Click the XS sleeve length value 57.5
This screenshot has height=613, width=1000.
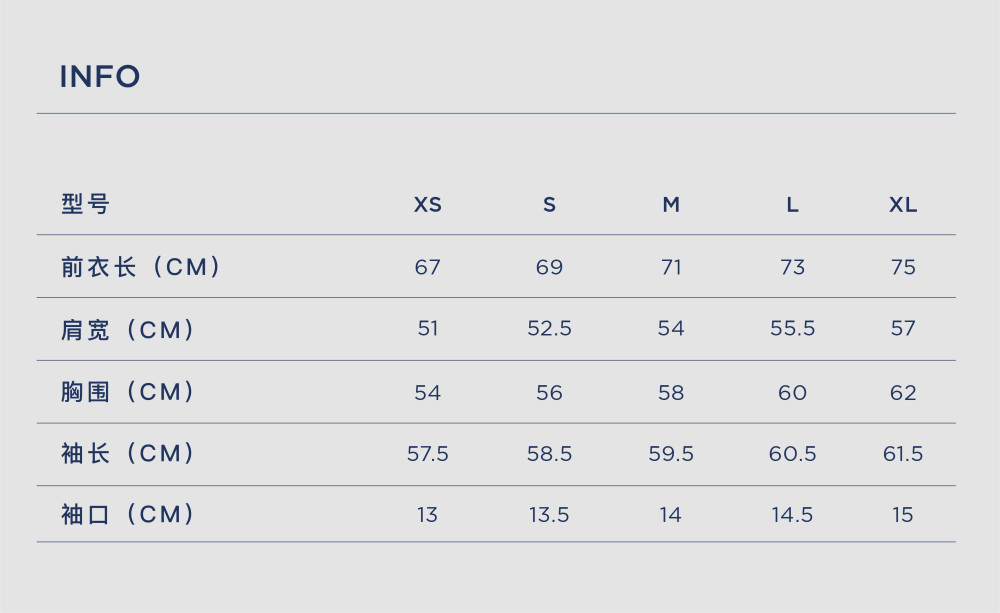tap(427, 454)
